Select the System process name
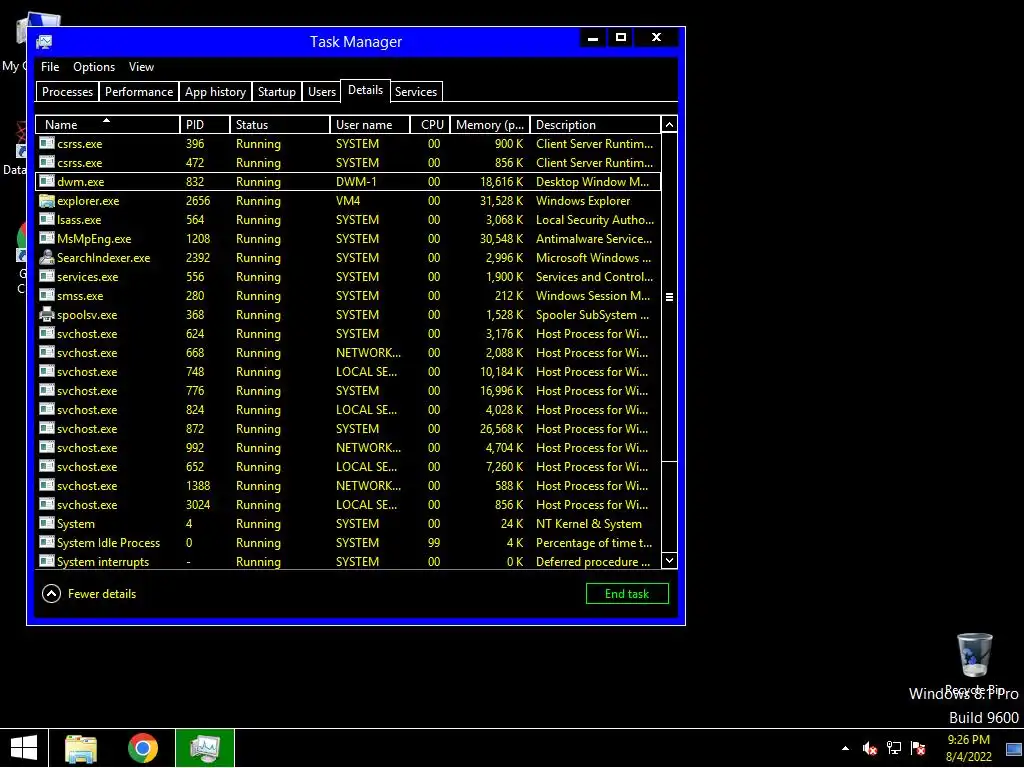This screenshot has height=768, width=1024. coord(76,523)
